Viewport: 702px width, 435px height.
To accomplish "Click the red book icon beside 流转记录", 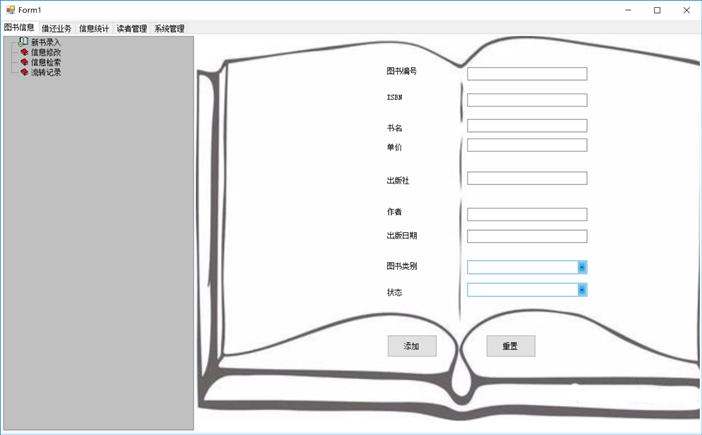I will pyautogui.click(x=24, y=72).
